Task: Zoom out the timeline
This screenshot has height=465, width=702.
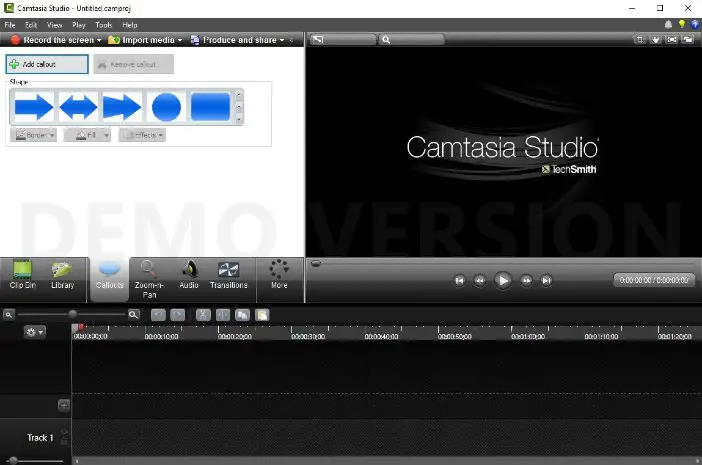Action: point(9,315)
